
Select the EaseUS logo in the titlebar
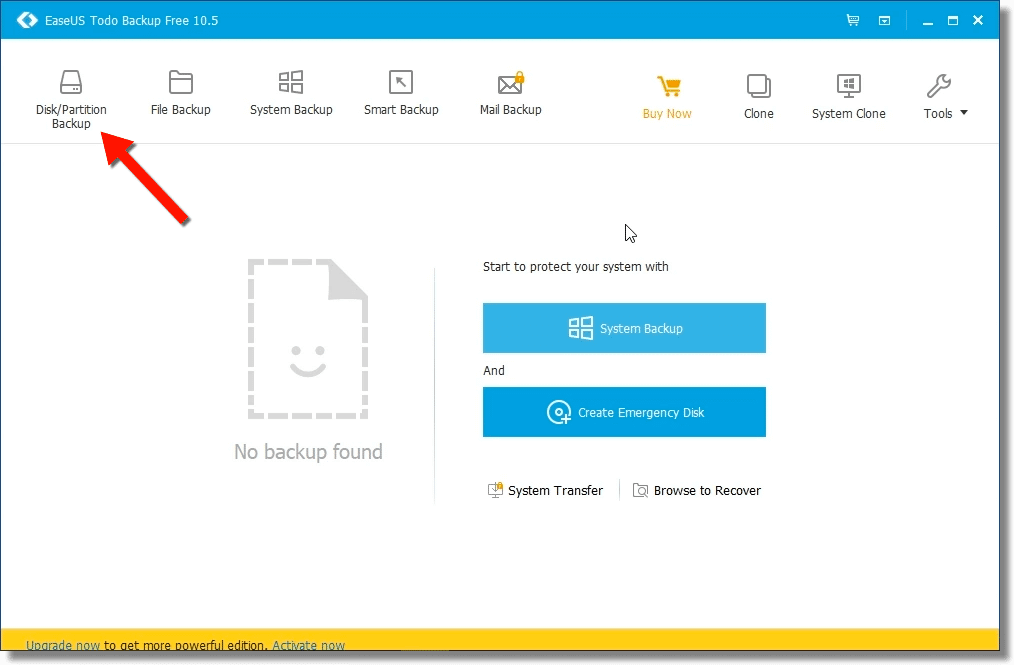pyautogui.click(x=26, y=19)
